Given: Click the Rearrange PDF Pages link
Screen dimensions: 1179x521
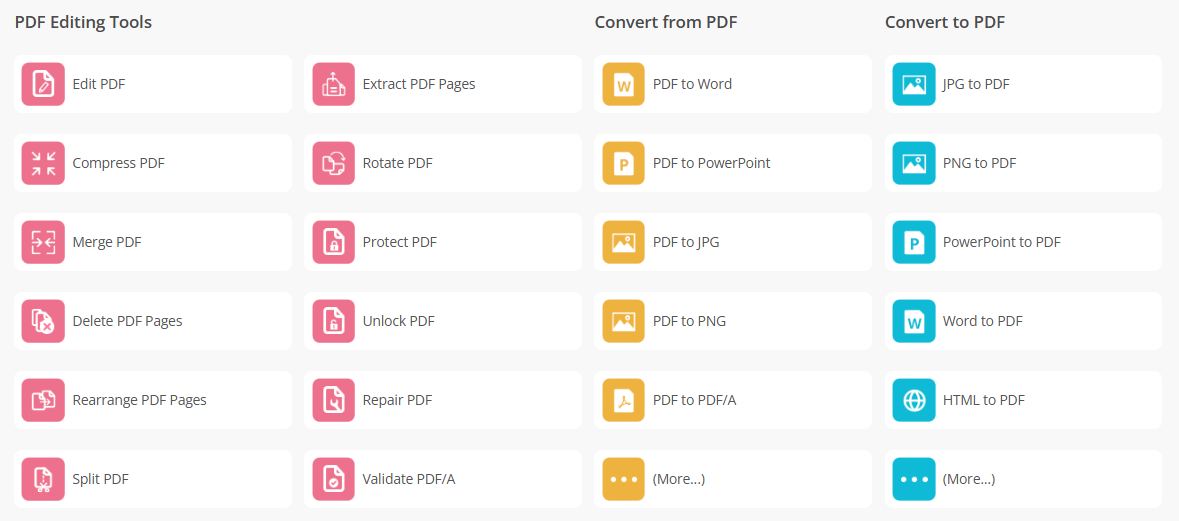Looking at the screenshot, I should tap(139, 400).
